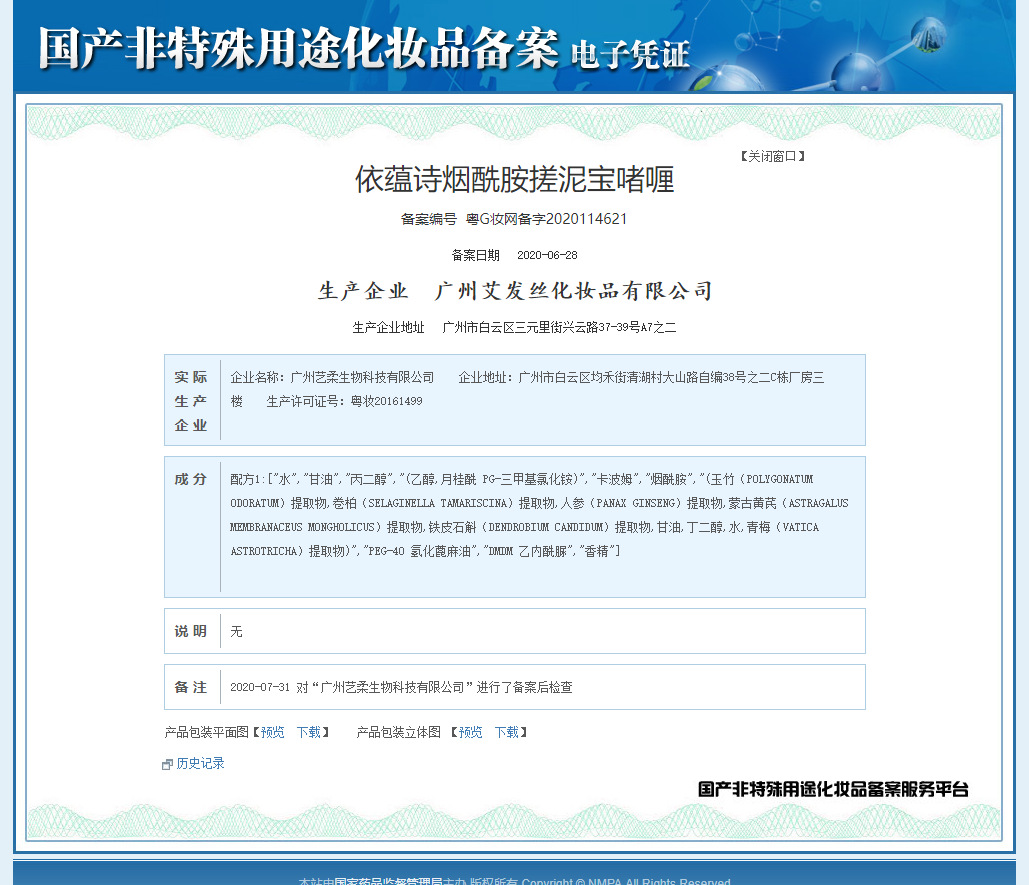
Task: Select the record number 粤G妆网备字2020114621
Action: pos(546,219)
